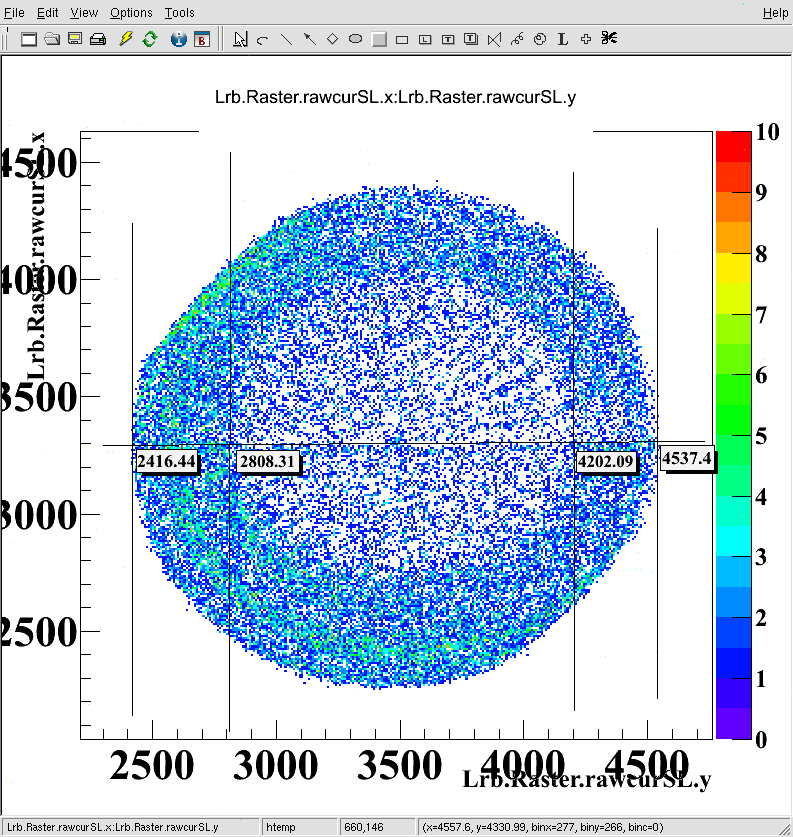This screenshot has height=837, width=793.
Task: Select the Graphical Cut scissors tool
Action: [x=609, y=38]
